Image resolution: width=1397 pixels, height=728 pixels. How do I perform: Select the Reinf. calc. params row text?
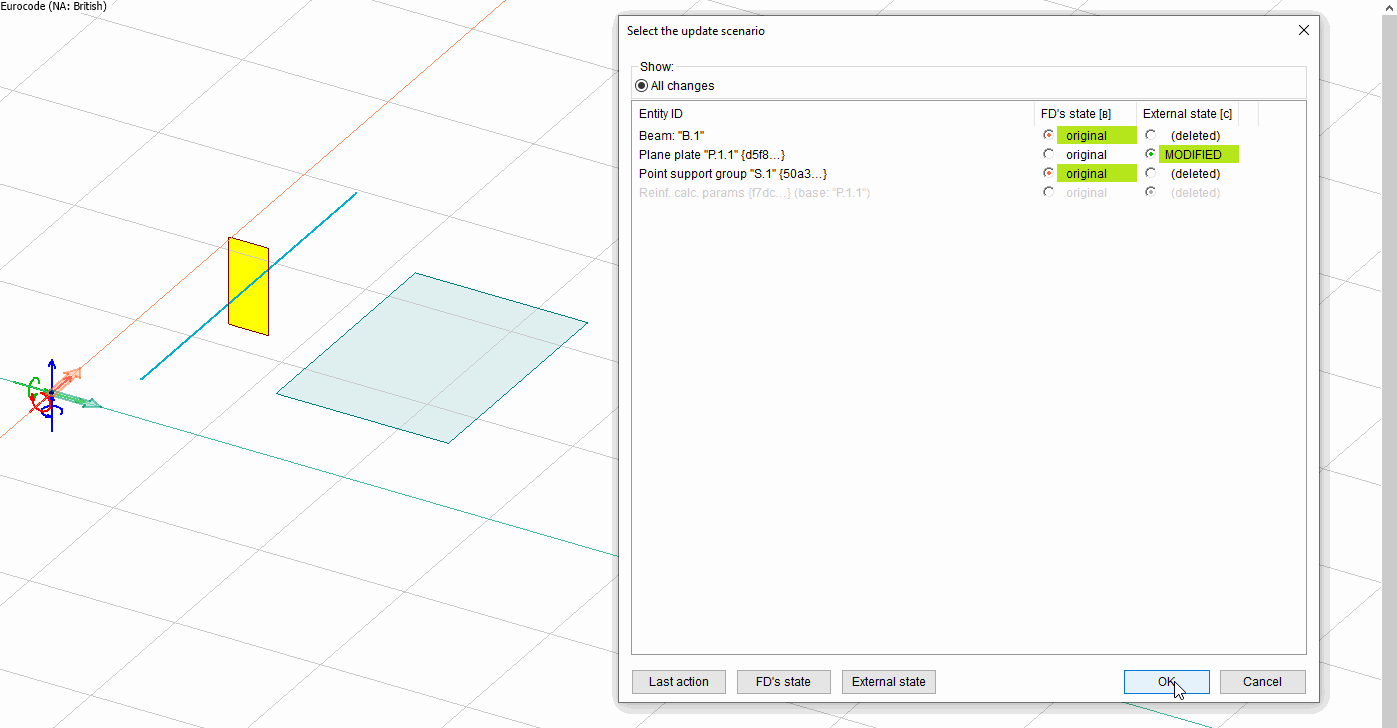[x=755, y=192]
